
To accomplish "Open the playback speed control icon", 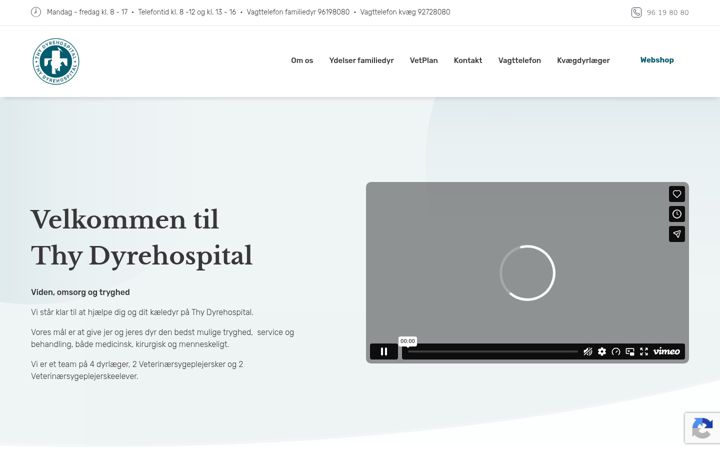I will 616,352.
